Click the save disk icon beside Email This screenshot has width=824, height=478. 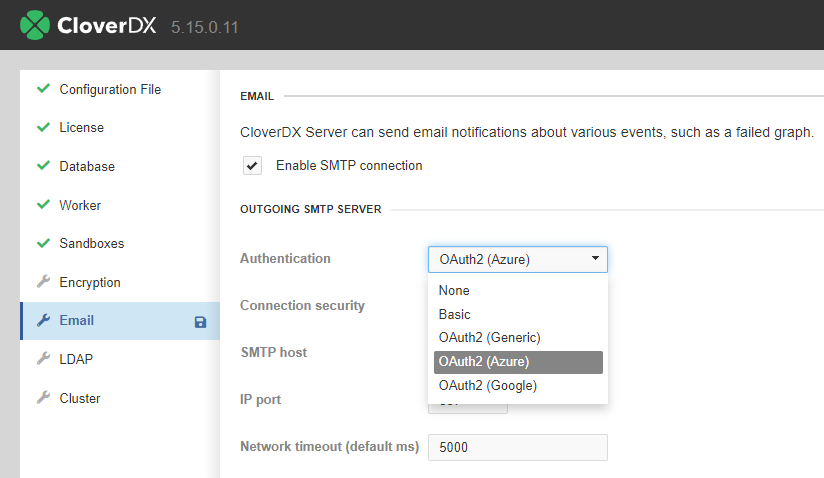[x=200, y=322]
